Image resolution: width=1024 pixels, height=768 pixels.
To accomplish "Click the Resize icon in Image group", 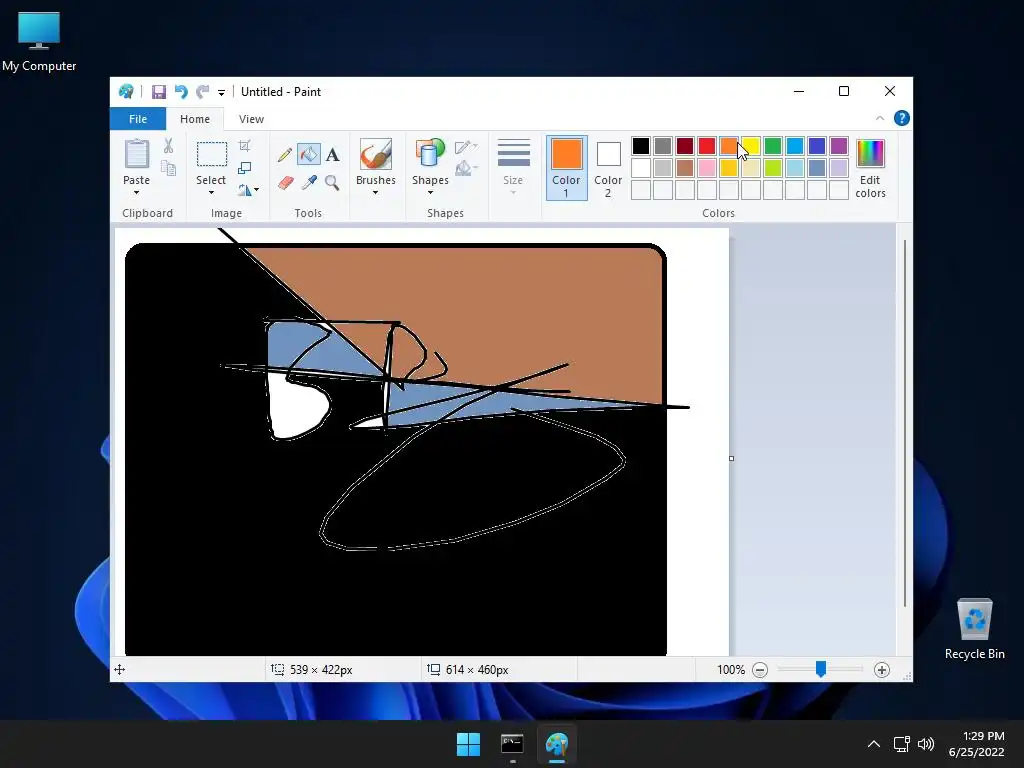I will 245,168.
